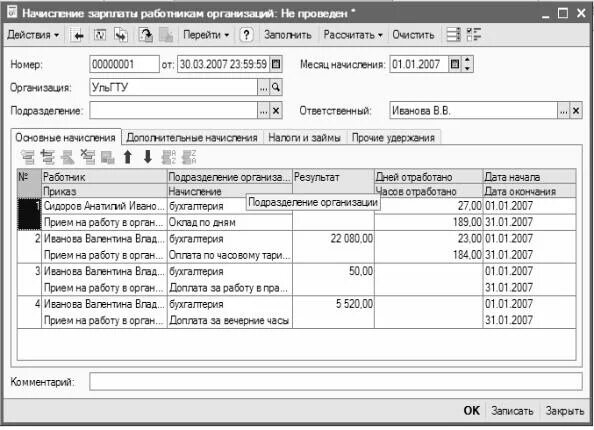Click the 189,00 hours worked cell
This screenshot has height=430, width=594.
(429, 222)
